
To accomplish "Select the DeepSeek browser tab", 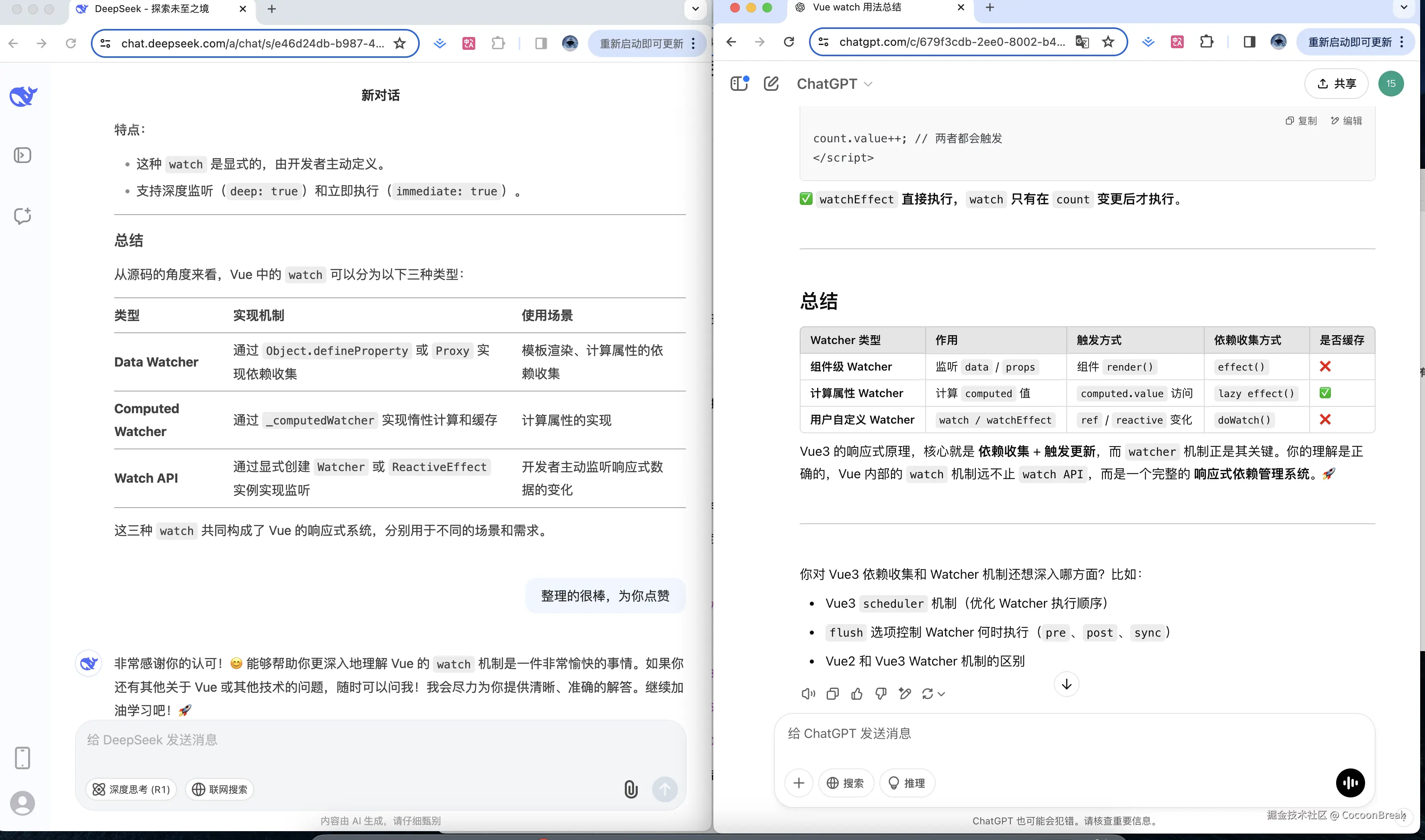I will [x=152, y=9].
